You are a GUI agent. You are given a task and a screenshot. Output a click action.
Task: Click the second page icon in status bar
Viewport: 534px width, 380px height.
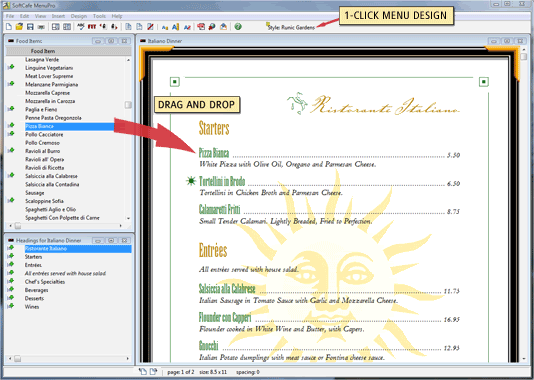[x=153, y=371]
